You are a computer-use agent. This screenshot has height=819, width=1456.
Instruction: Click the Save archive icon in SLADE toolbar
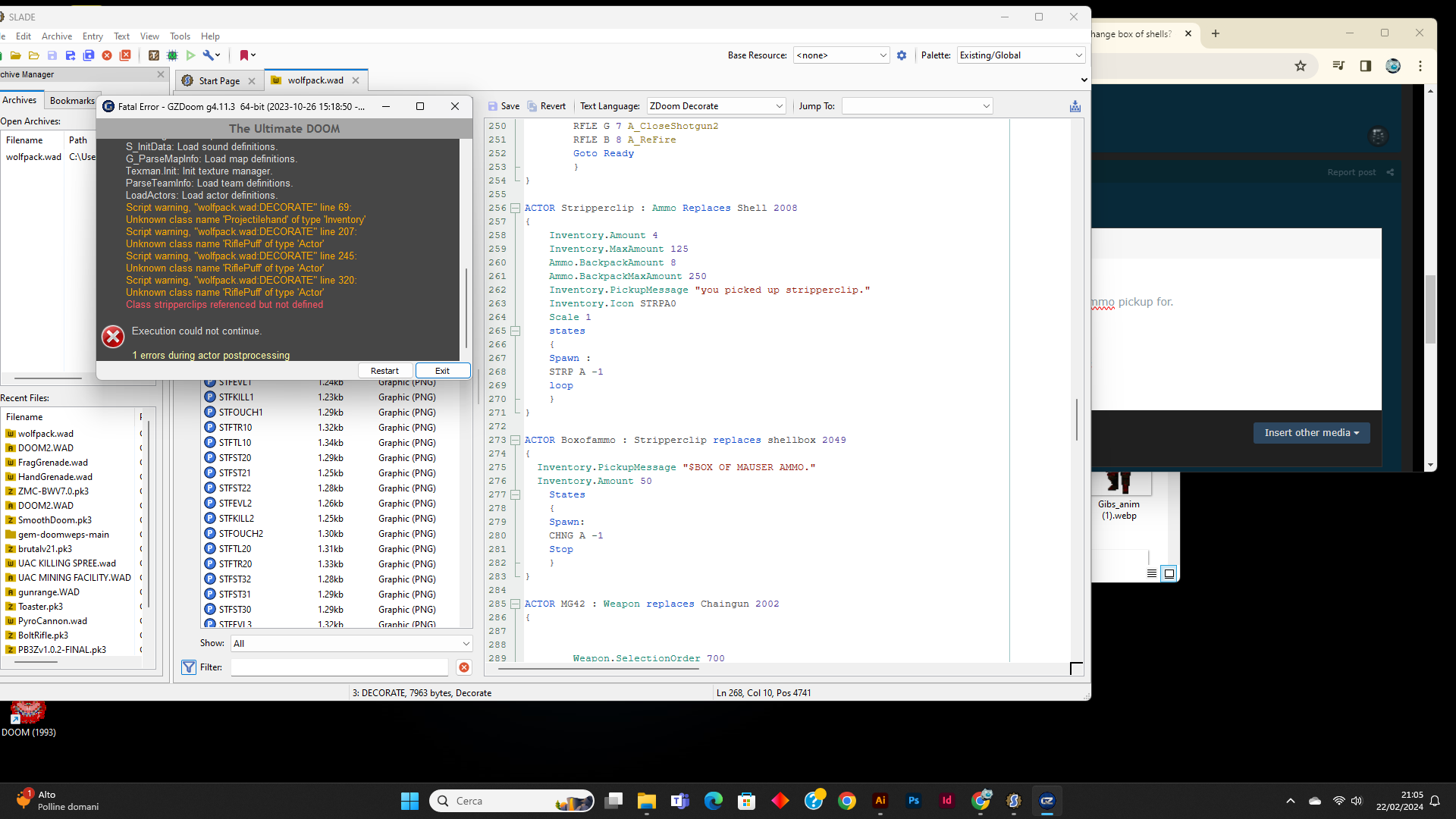tap(52, 55)
